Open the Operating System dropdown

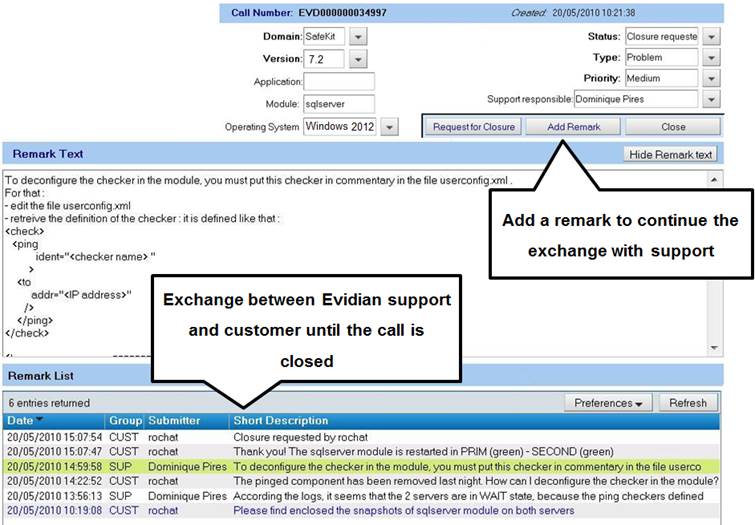click(389, 127)
